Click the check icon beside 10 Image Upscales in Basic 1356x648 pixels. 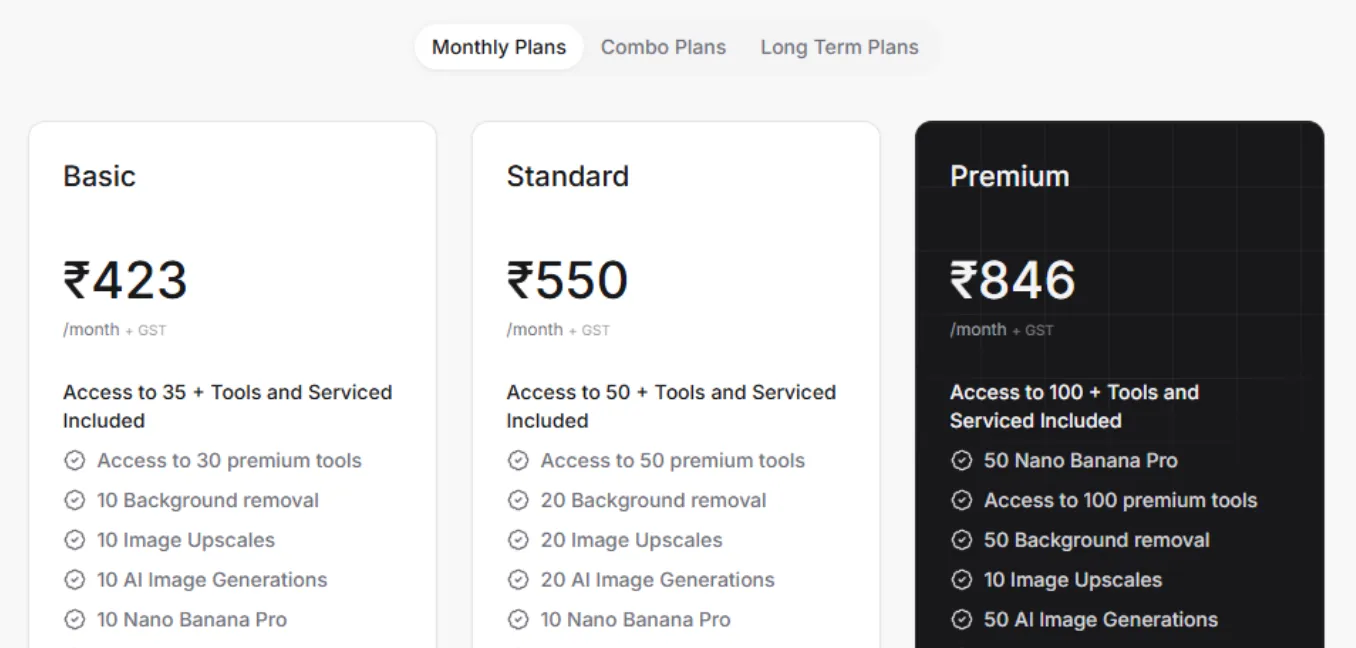click(76, 540)
